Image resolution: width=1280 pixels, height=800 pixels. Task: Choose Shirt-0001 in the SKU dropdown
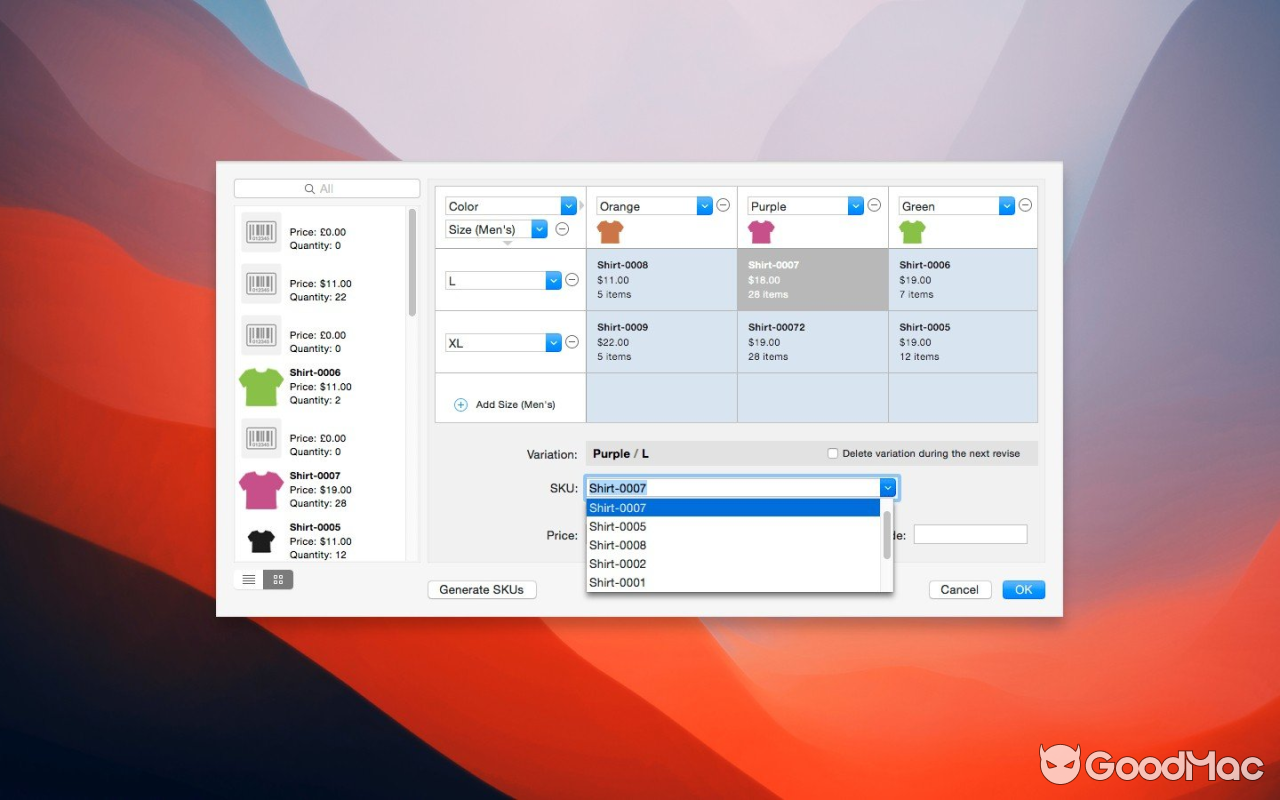click(617, 582)
